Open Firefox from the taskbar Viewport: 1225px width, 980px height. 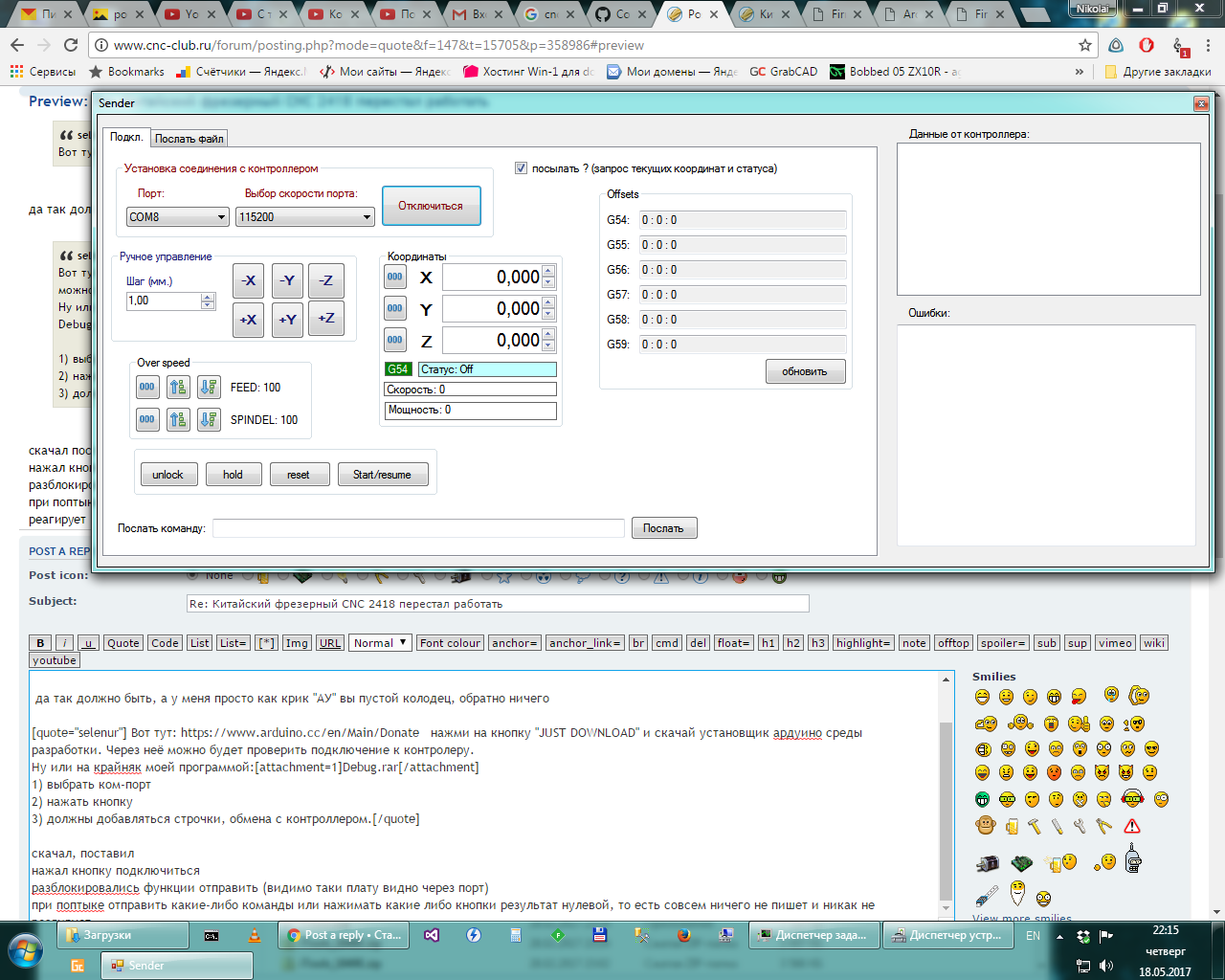pyautogui.click(x=683, y=936)
